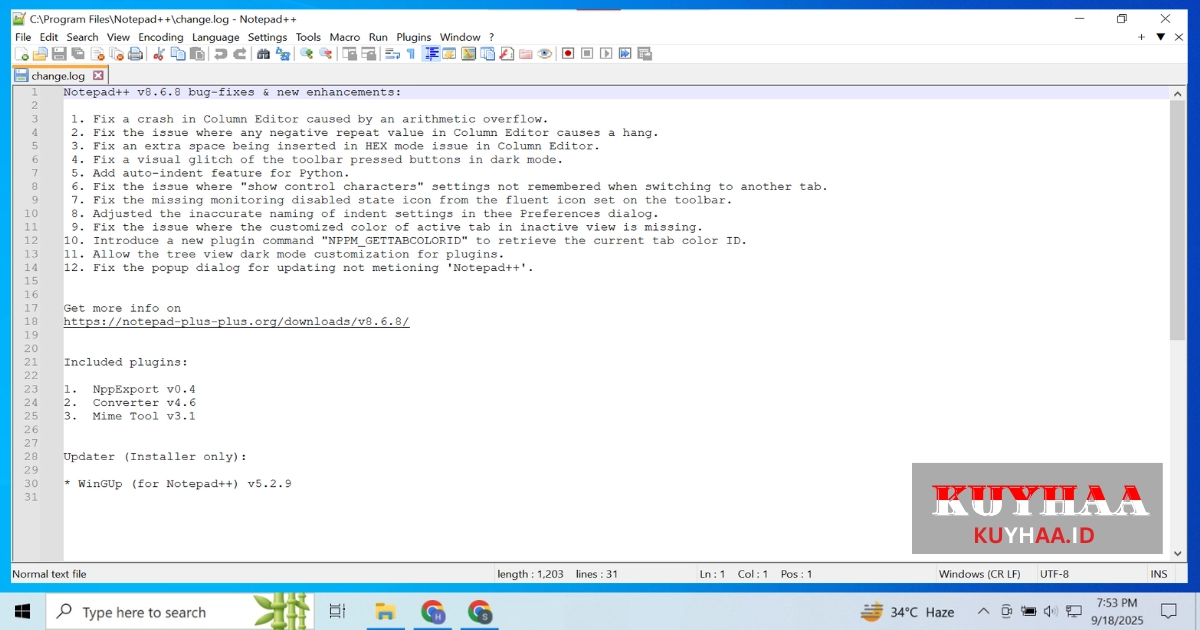
Task: Click the taskbar search box
Action: [x=181, y=611]
